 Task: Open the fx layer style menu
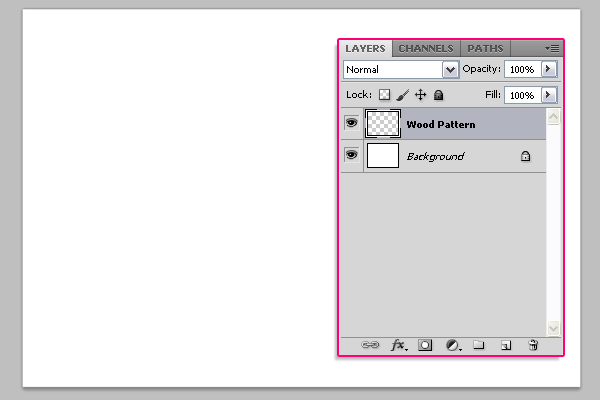399,345
